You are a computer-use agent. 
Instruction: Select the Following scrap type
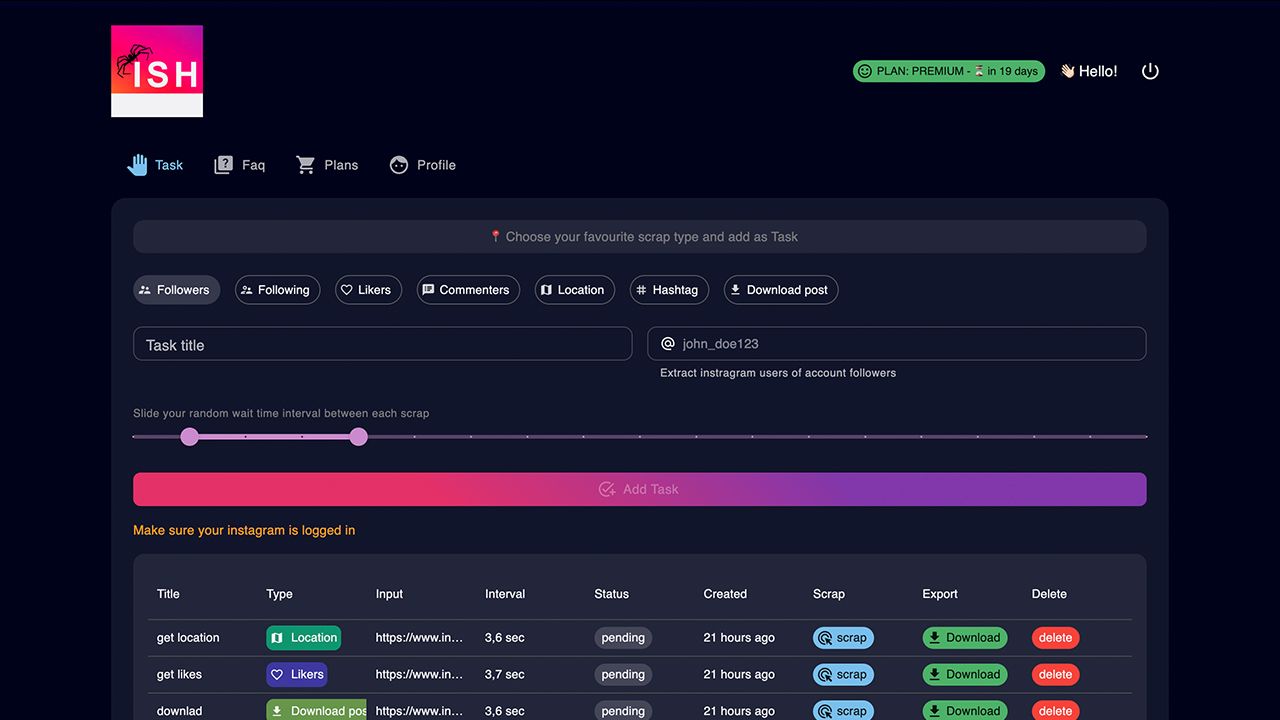(277, 290)
